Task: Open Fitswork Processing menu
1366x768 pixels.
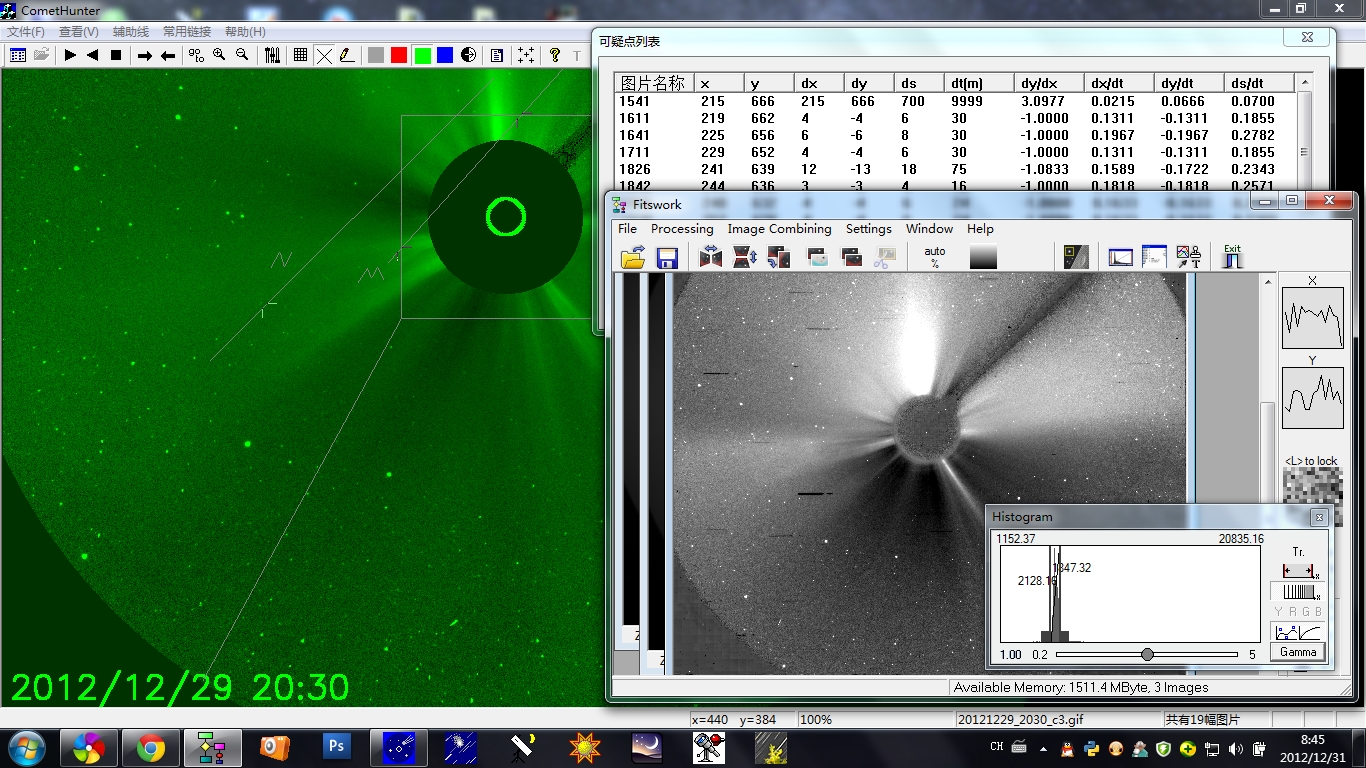Action: point(682,229)
